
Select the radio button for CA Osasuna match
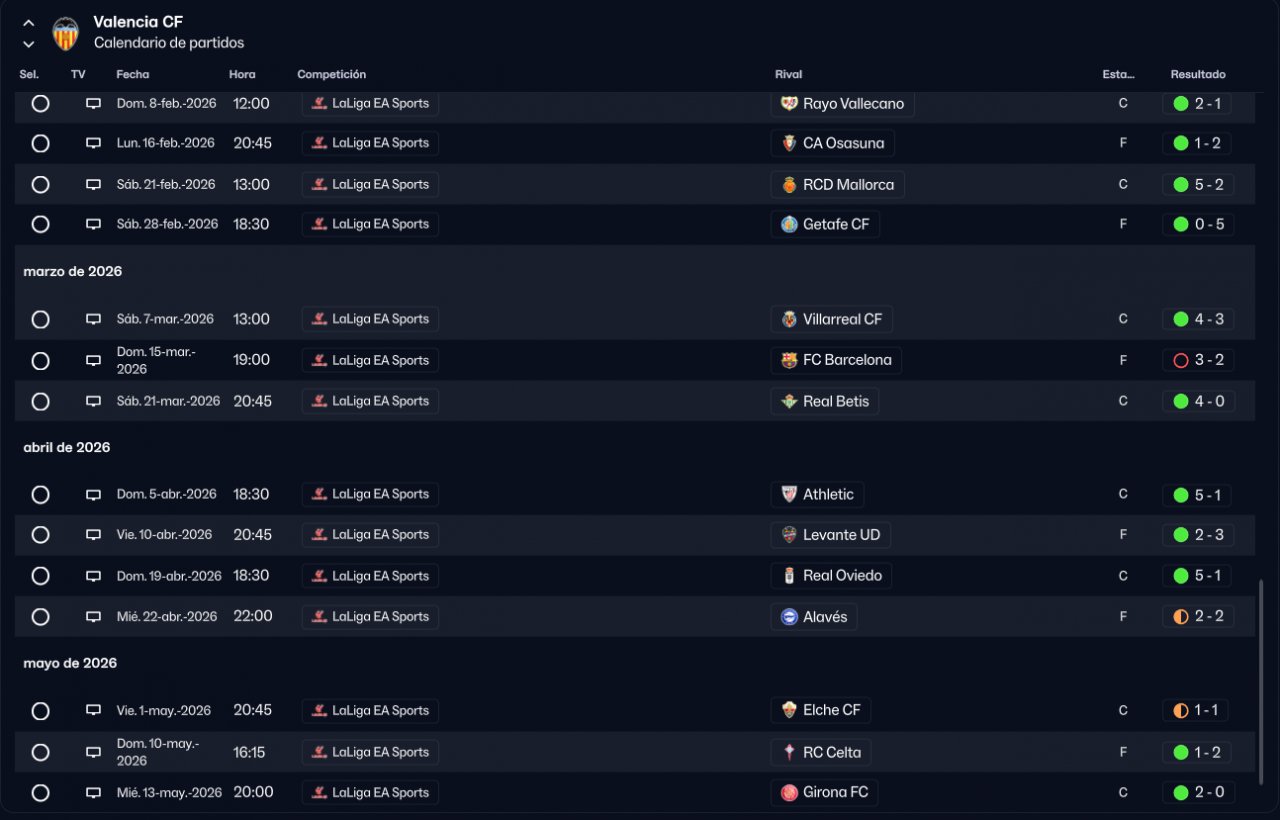coord(40,143)
